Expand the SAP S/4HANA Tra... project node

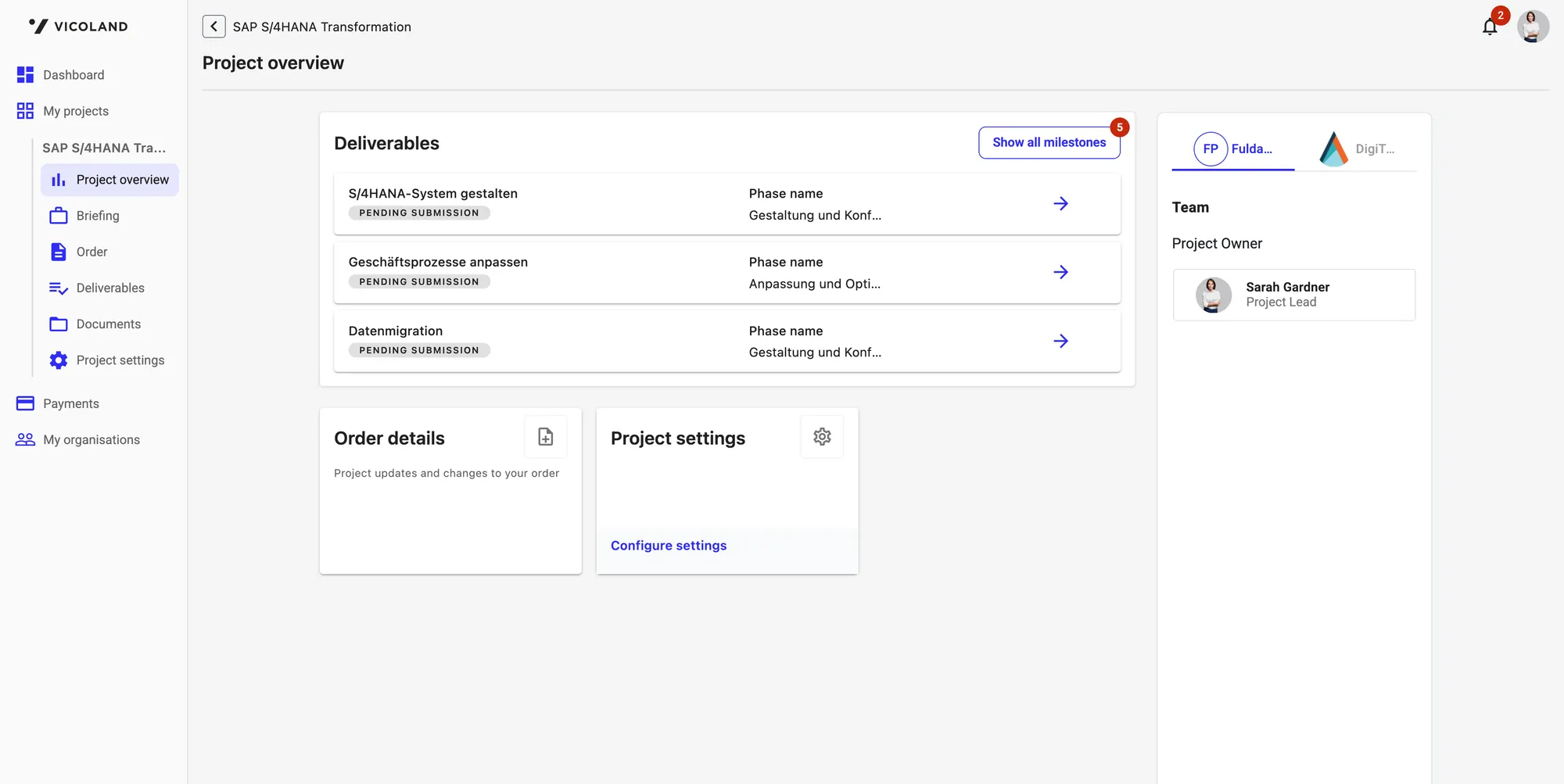(x=104, y=148)
